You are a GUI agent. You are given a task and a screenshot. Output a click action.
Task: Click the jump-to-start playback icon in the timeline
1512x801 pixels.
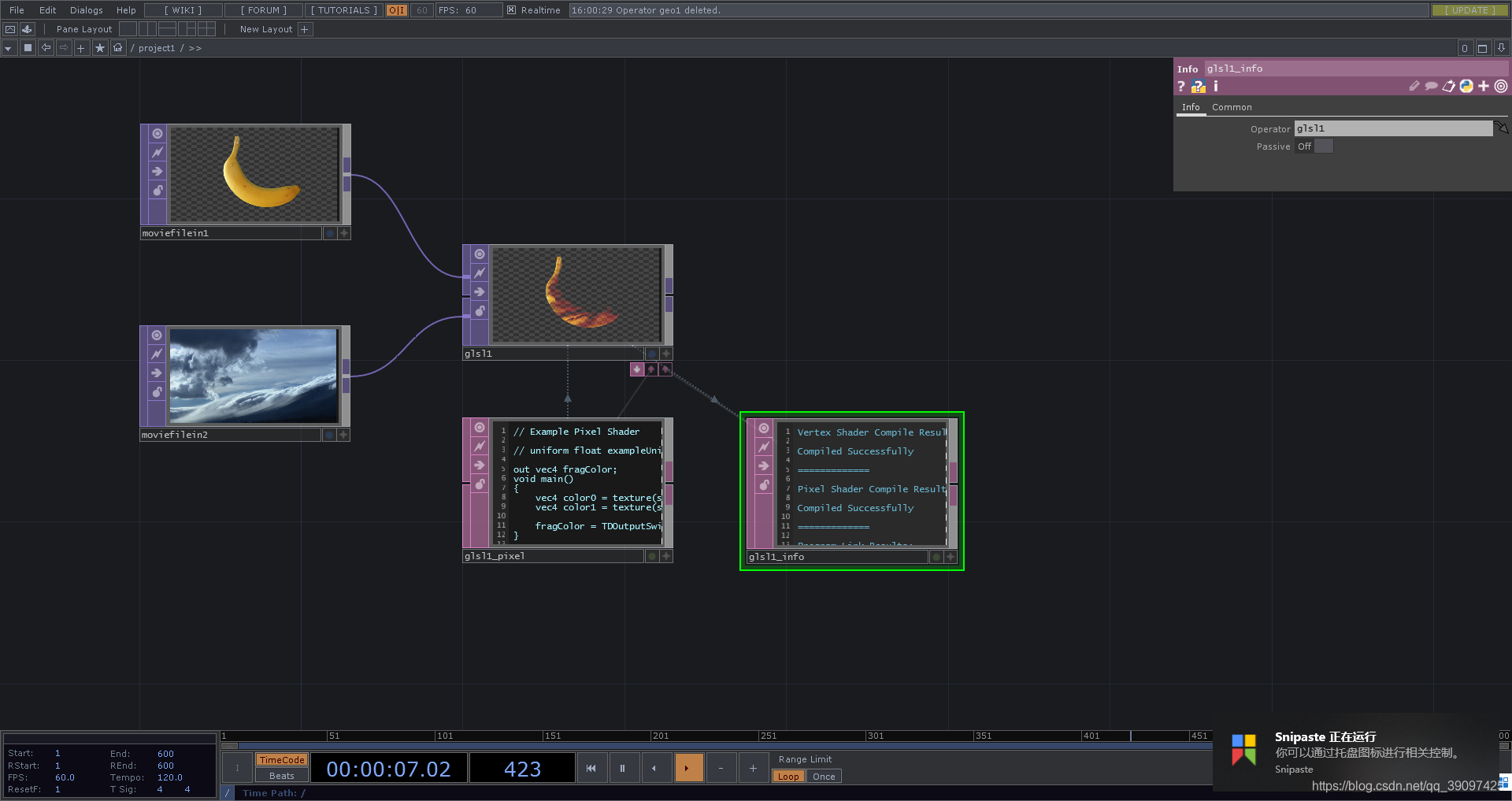(x=591, y=768)
